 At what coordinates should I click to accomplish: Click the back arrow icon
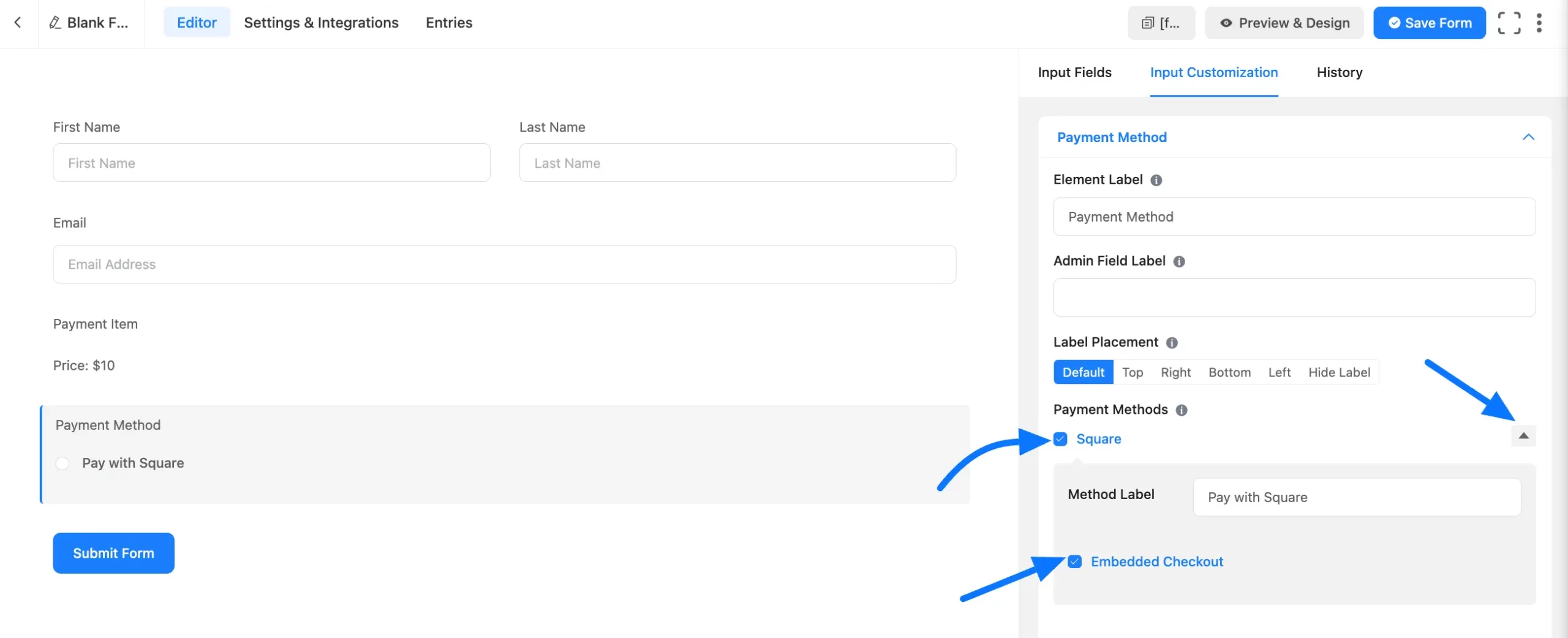[18, 23]
